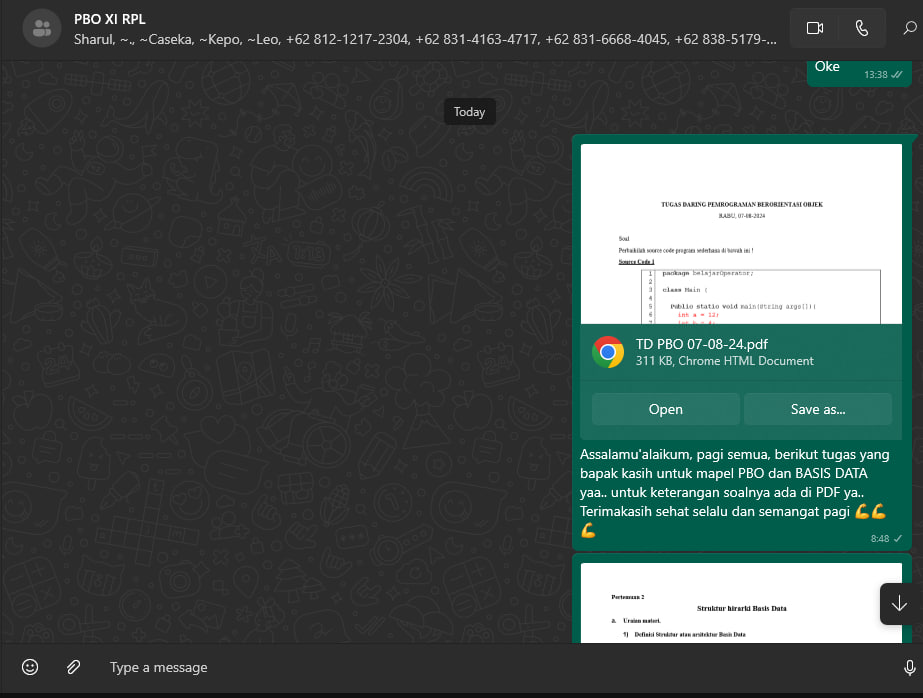
Task: Click the 13:38 timestamp on Oke message
Action: point(875,75)
